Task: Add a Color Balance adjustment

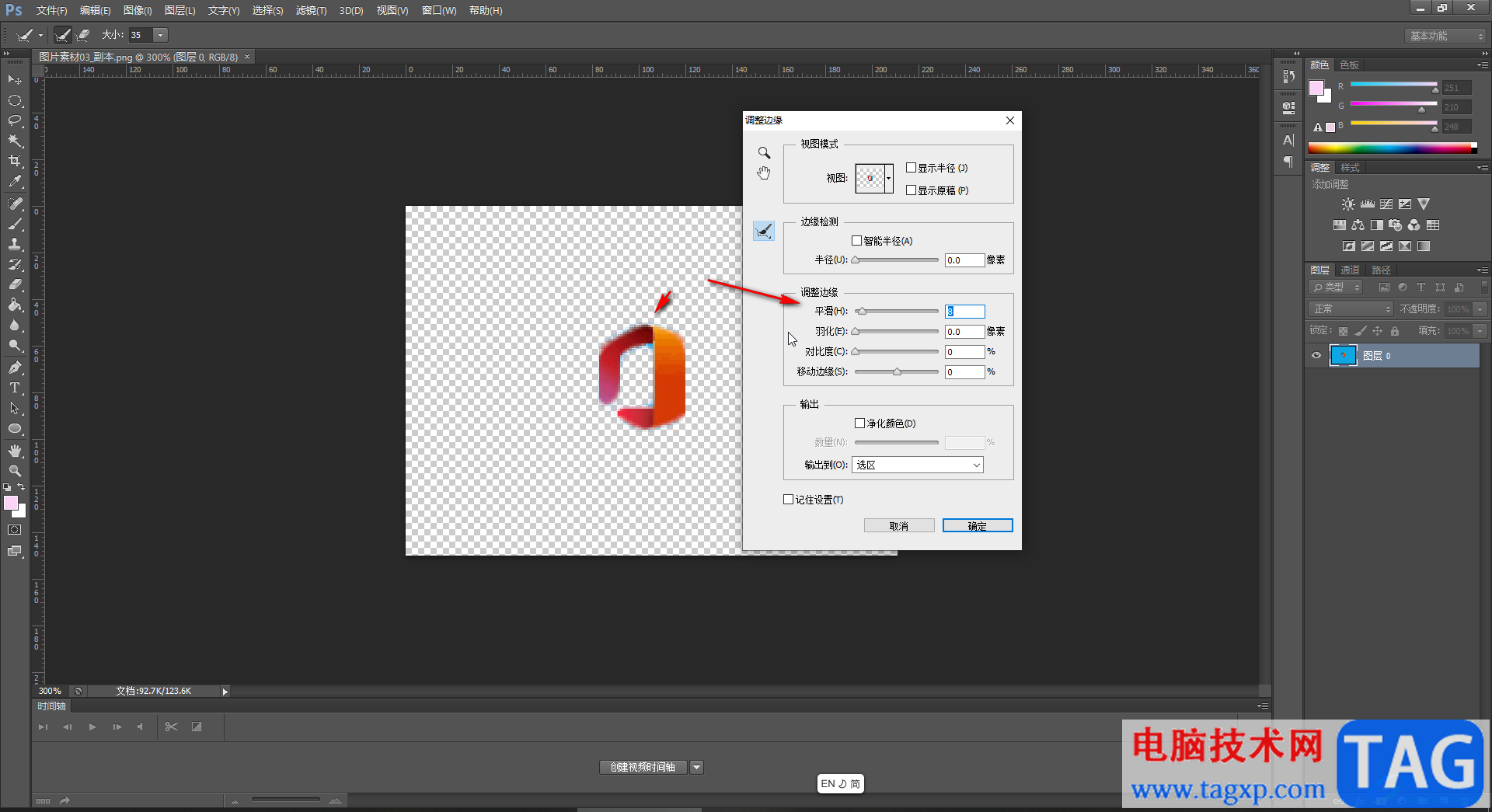Action: pos(1358,225)
